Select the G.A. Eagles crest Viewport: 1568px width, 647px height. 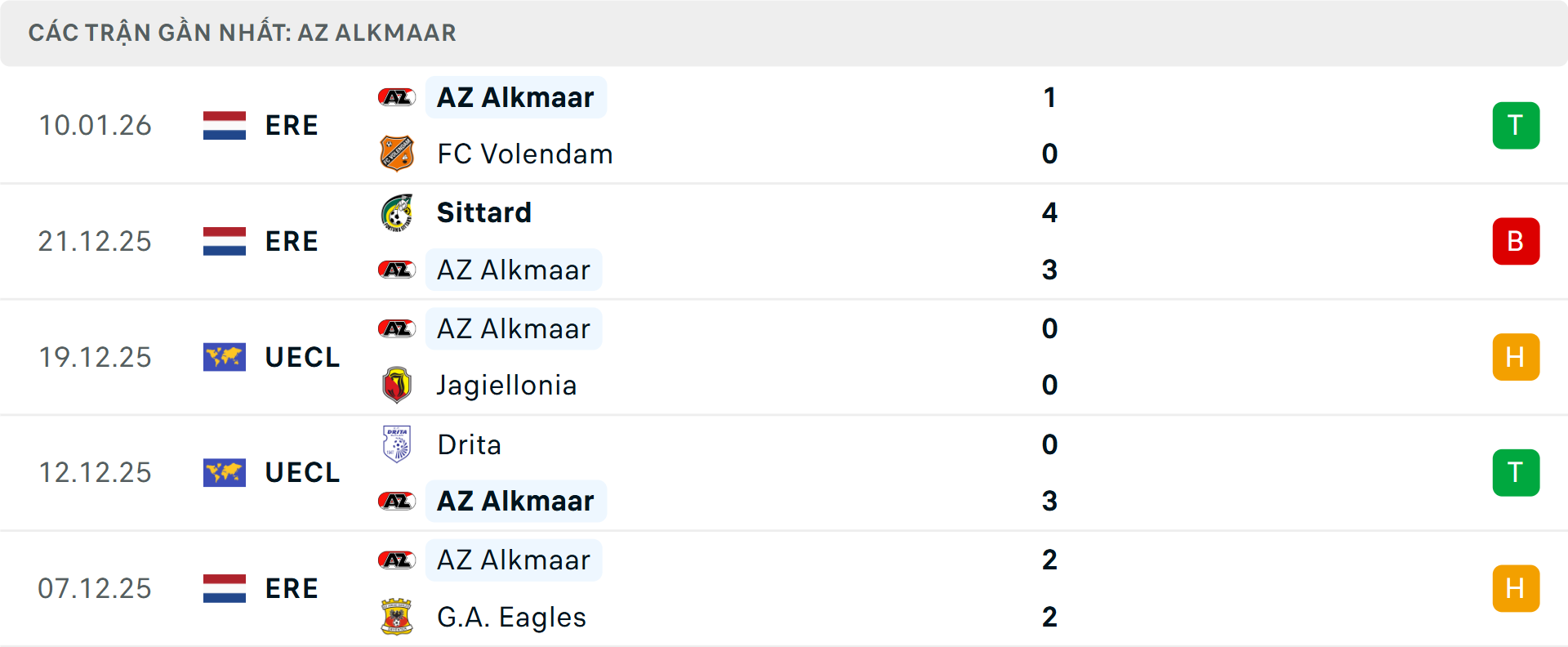tap(398, 617)
